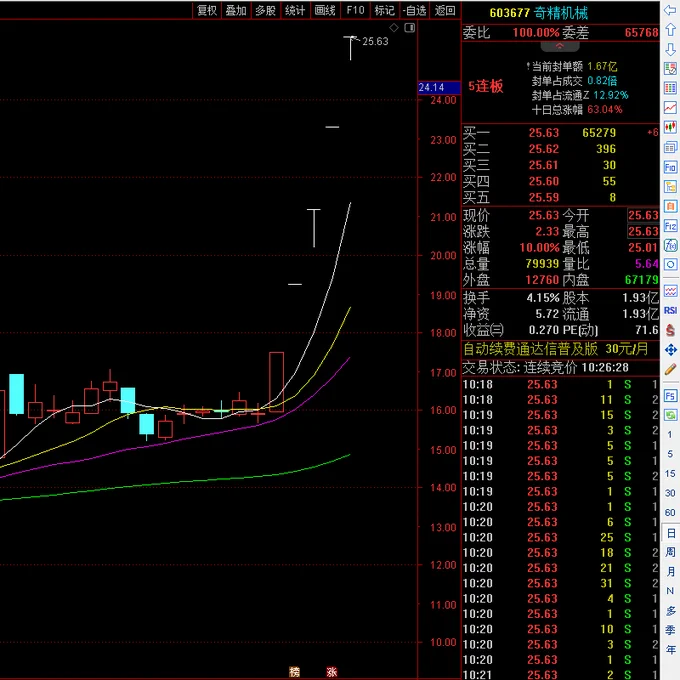
Task: Expand the collapse chevron under 委比
Action: 559,46
